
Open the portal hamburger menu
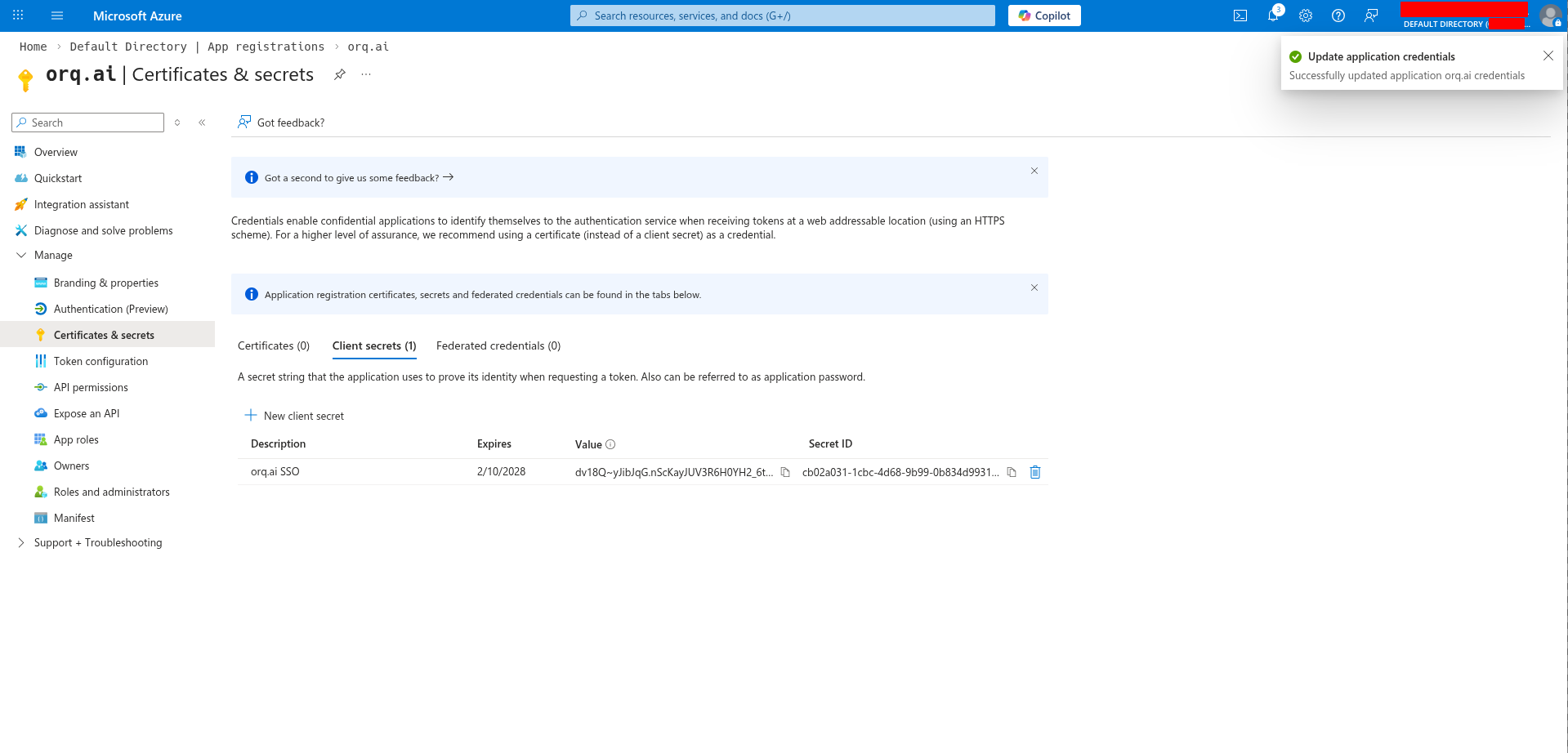[x=57, y=16]
